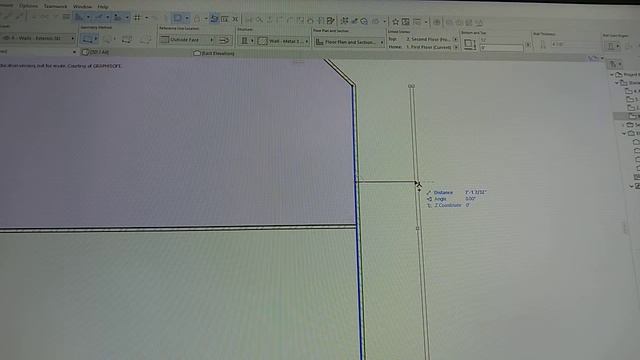Open the marquee selection dropdown arrow
The image size is (640, 360).
tap(187, 18)
